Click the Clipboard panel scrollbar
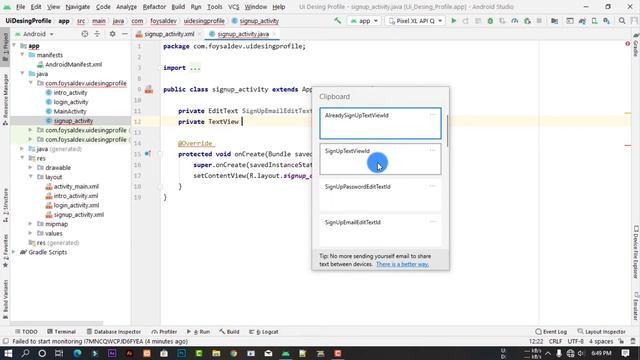The image size is (640, 360). 447,131
